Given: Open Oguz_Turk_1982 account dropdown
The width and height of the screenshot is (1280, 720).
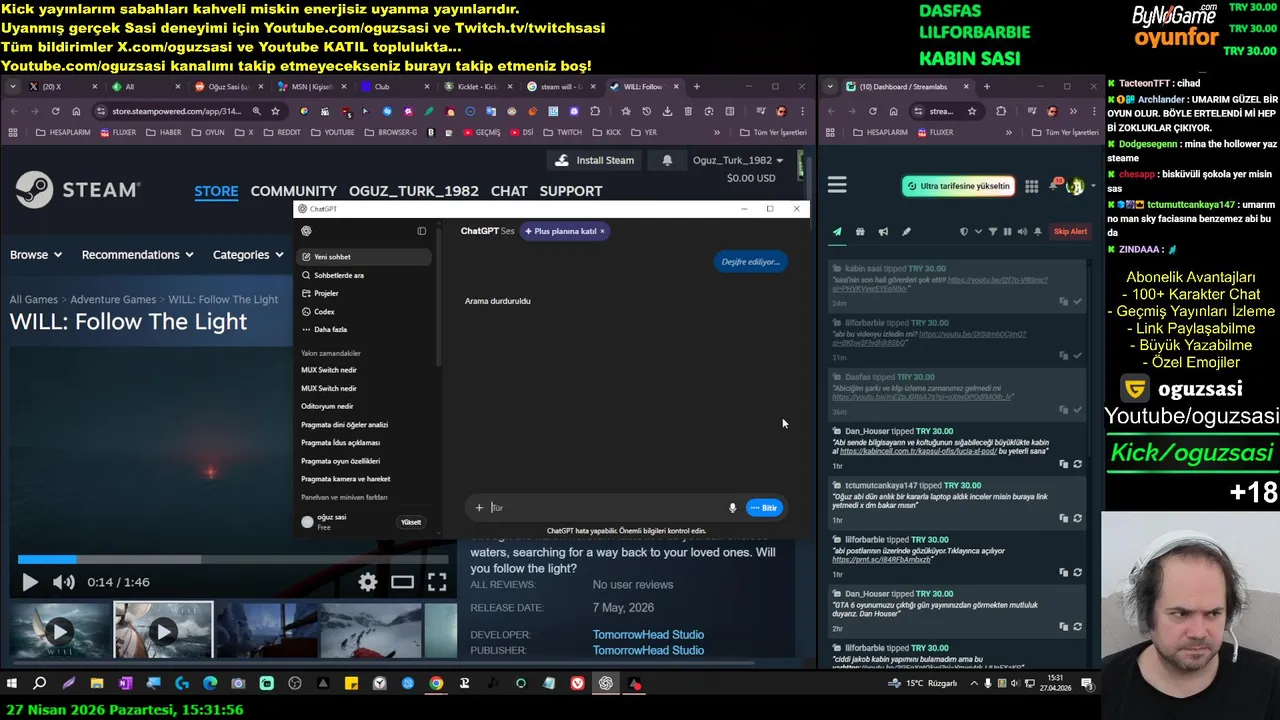Looking at the screenshot, I should (738, 160).
